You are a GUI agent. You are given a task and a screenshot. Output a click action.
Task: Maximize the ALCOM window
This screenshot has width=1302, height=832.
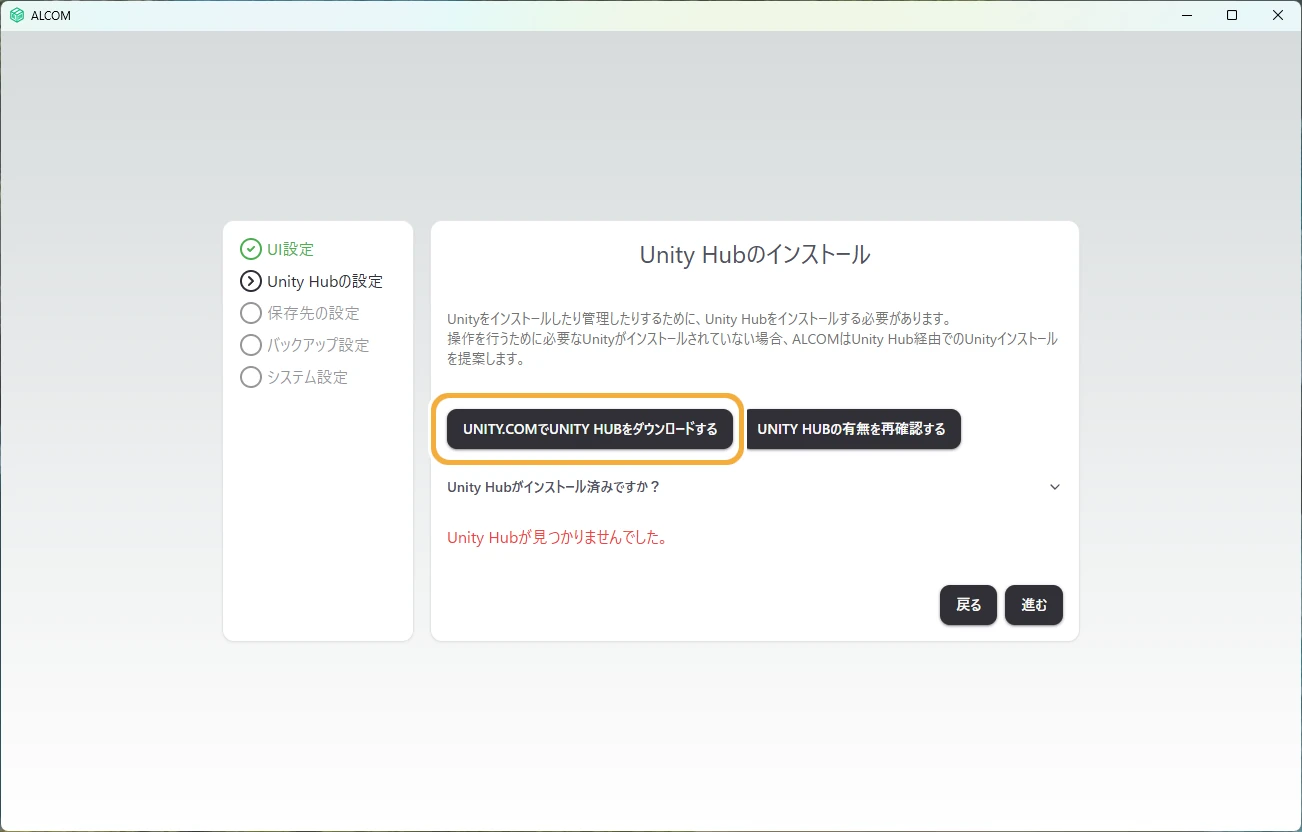coord(1232,15)
